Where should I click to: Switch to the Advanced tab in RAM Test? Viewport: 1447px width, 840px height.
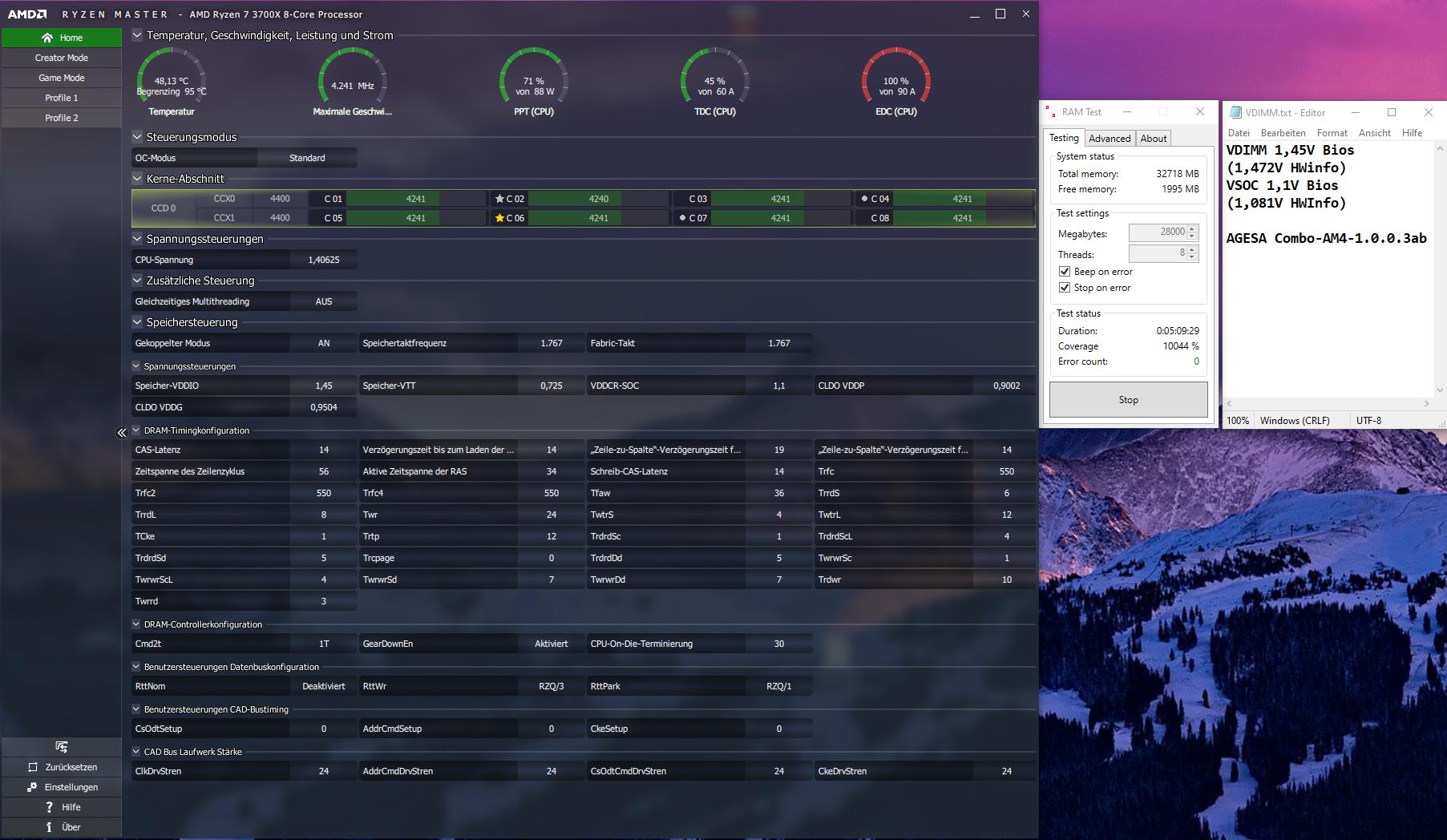click(x=1110, y=139)
